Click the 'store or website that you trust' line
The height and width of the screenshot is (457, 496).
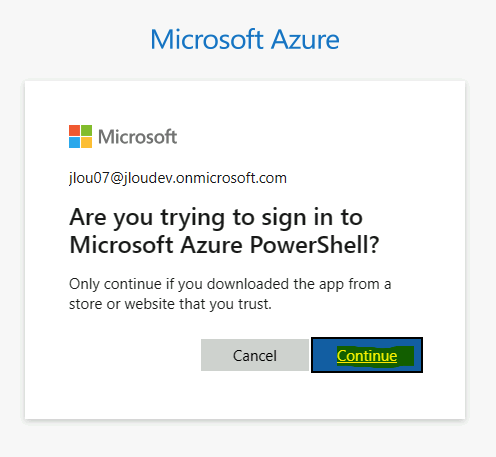tap(170, 304)
